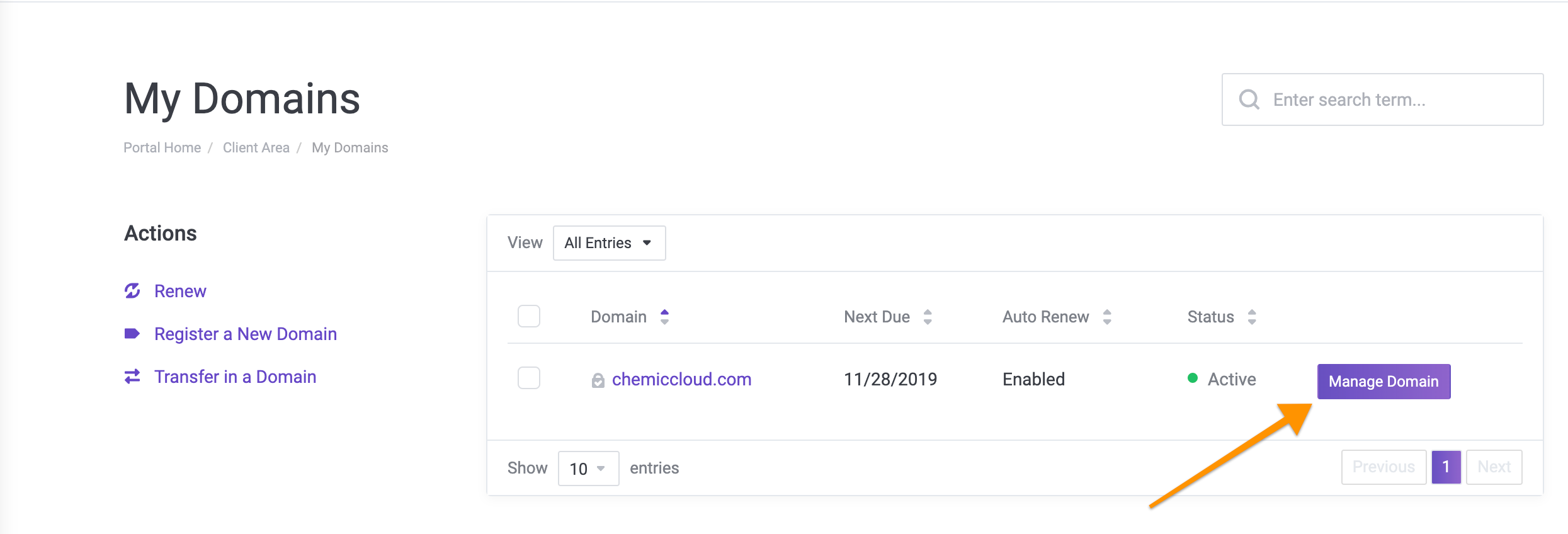Viewport: 1568px width, 534px height.
Task: Click the Enabled auto renew cell
Action: [x=1033, y=379]
